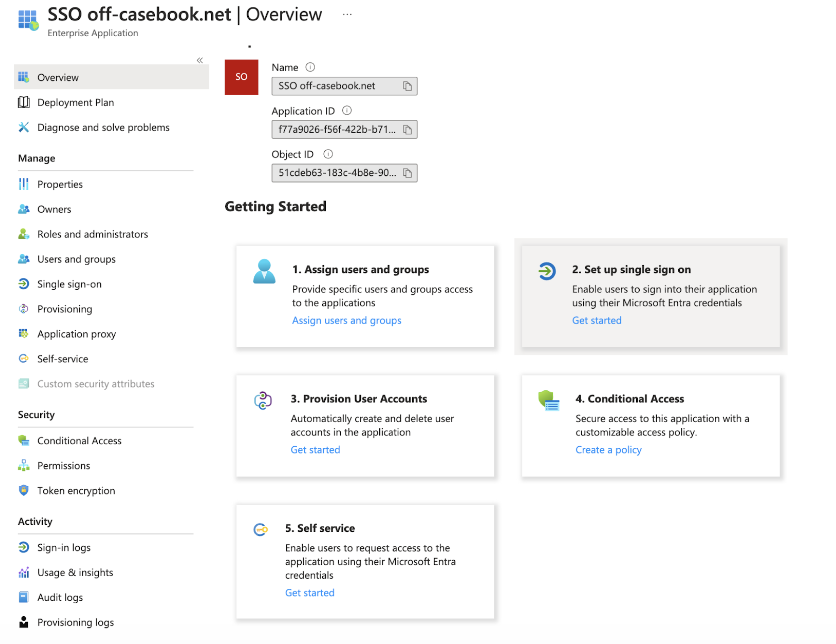Select Users and groups under Manage
This screenshot has width=836, height=644.
[66, 259]
